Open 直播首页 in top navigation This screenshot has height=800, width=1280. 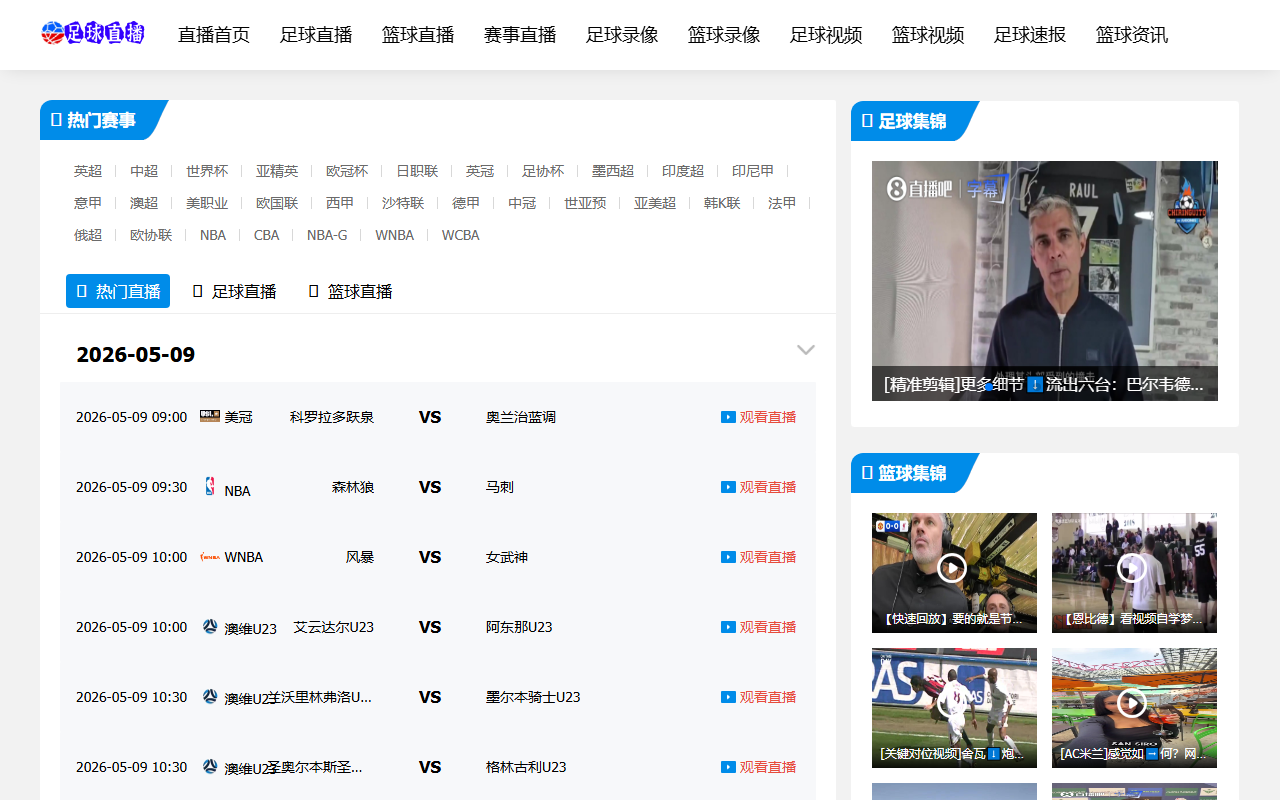[x=214, y=35]
